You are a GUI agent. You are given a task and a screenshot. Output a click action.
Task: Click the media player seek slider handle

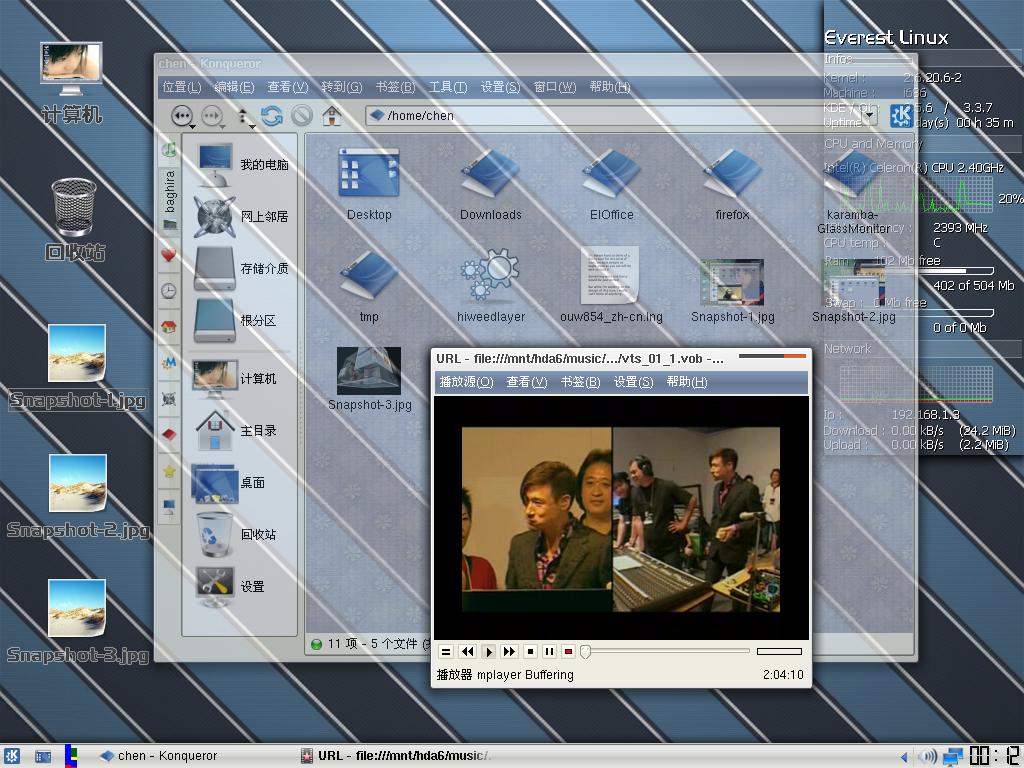pyautogui.click(x=585, y=652)
